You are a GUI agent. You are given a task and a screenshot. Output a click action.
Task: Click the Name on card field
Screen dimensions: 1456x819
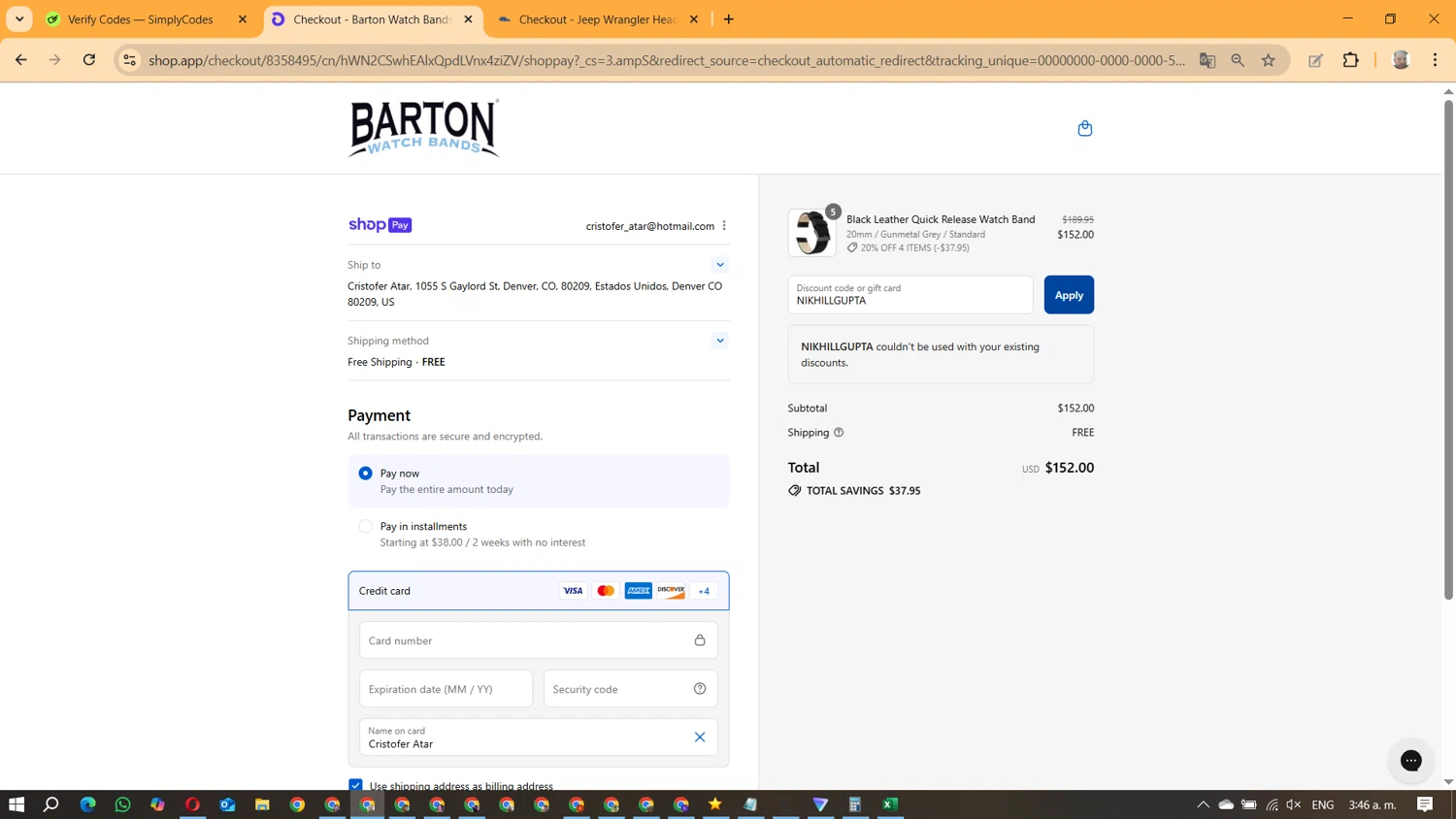tap(539, 737)
